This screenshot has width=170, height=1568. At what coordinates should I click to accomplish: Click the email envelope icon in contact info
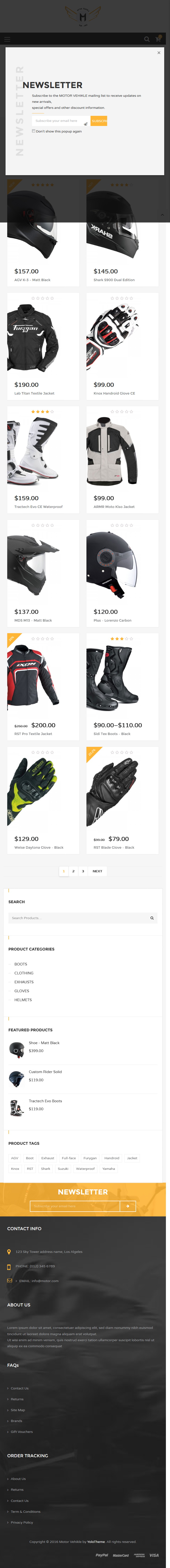pos(9,1280)
